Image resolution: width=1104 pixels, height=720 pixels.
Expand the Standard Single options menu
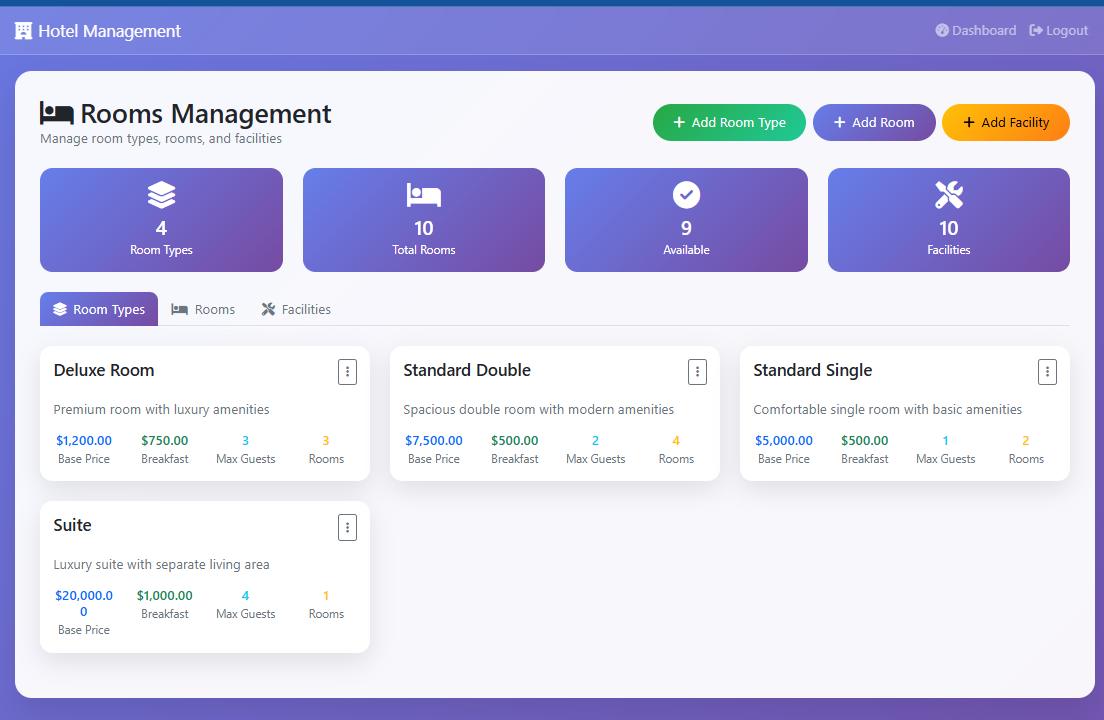click(1047, 372)
